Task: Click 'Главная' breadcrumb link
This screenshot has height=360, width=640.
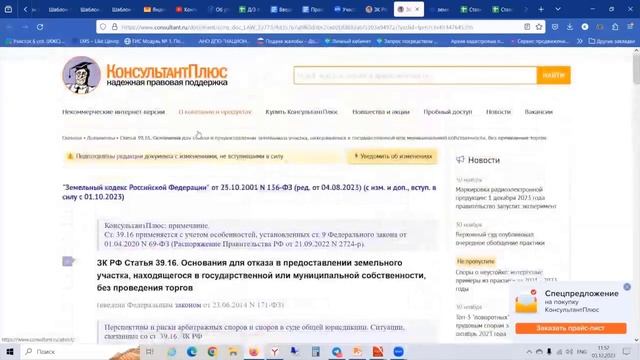Action: pyautogui.click(x=72, y=138)
